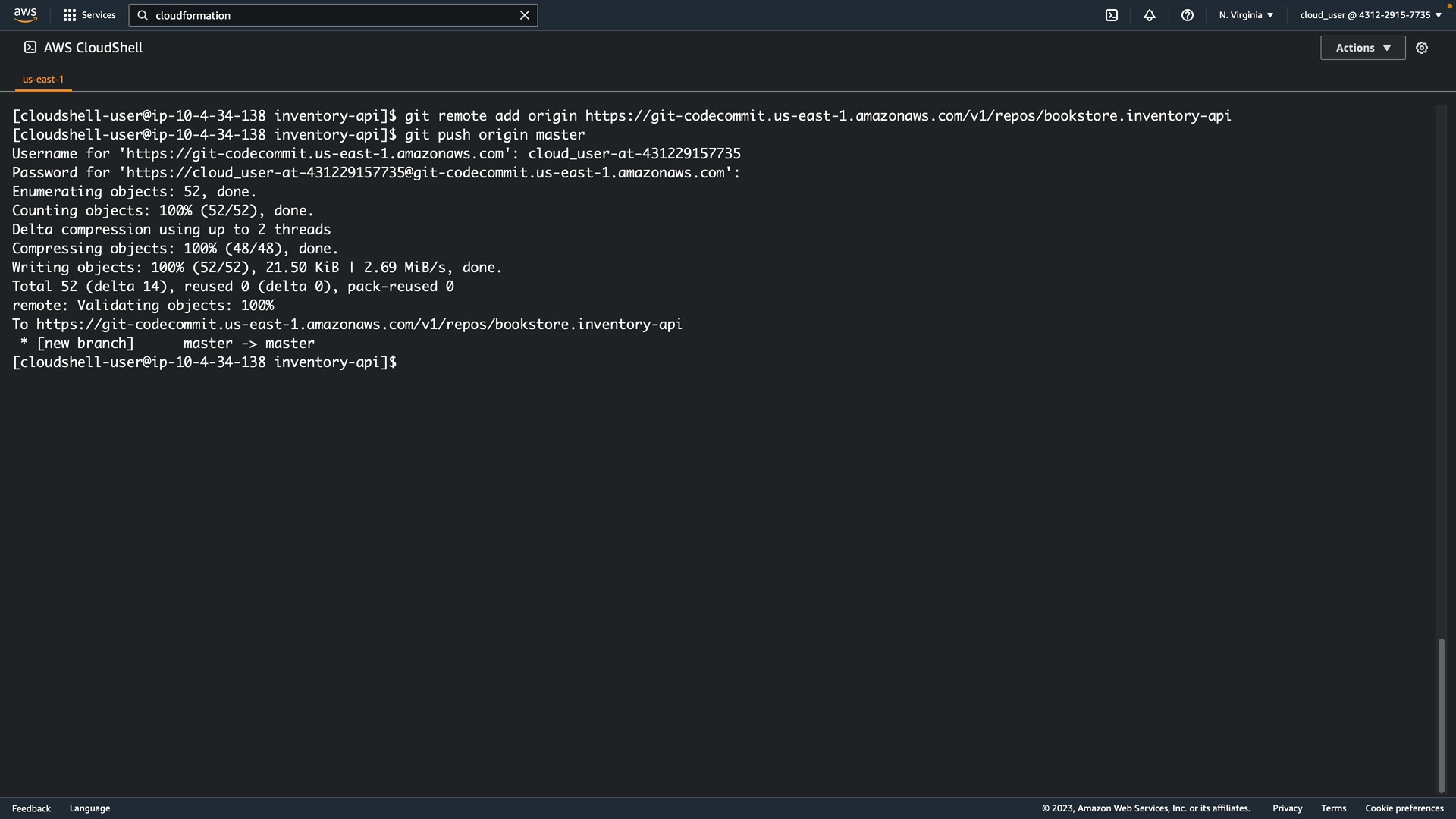Expand the cloud_user account menu
Viewport: 1456px width, 819px height.
pyautogui.click(x=1370, y=15)
